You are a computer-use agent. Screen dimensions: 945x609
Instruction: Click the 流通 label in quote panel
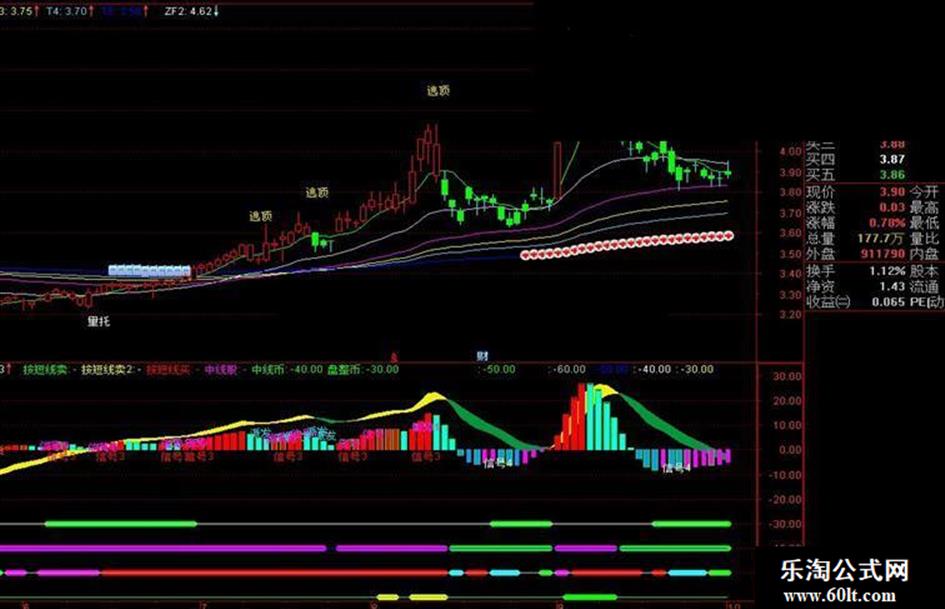click(924, 286)
